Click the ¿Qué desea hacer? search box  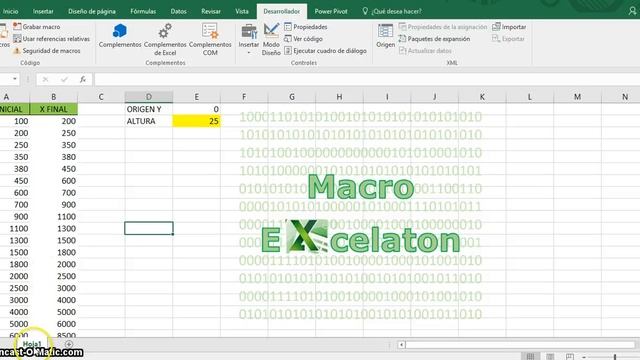[392, 11]
